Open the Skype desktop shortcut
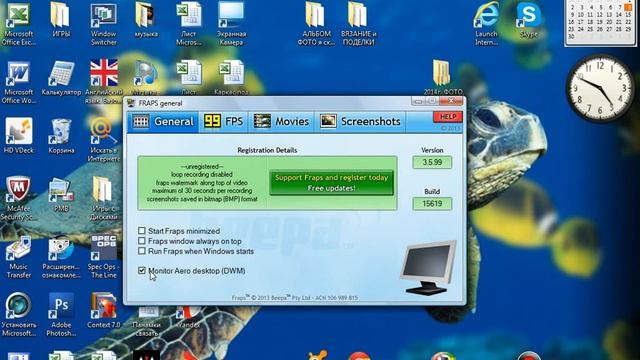This screenshot has height=360, width=640. pos(529,20)
